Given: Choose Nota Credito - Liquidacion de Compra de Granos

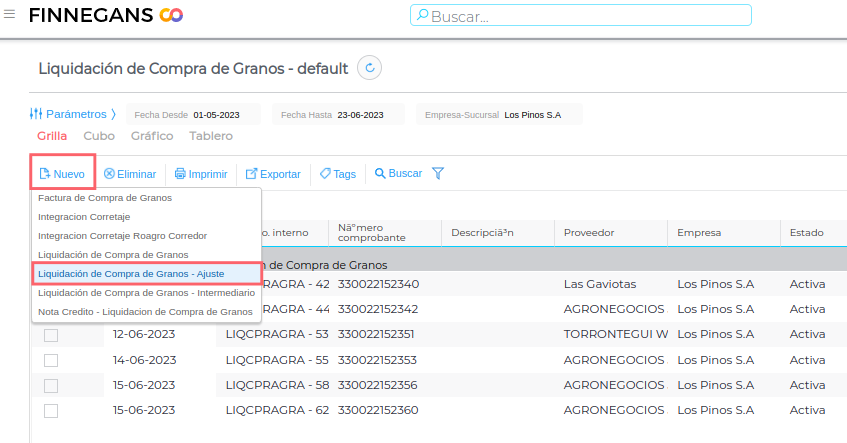Looking at the screenshot, I should 146,312.
